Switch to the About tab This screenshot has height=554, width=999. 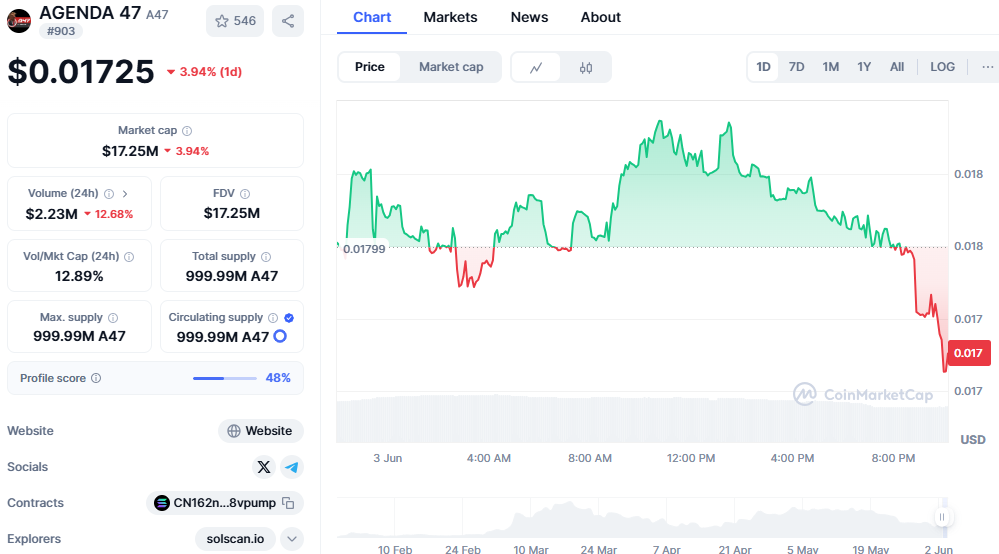[600, 17]
